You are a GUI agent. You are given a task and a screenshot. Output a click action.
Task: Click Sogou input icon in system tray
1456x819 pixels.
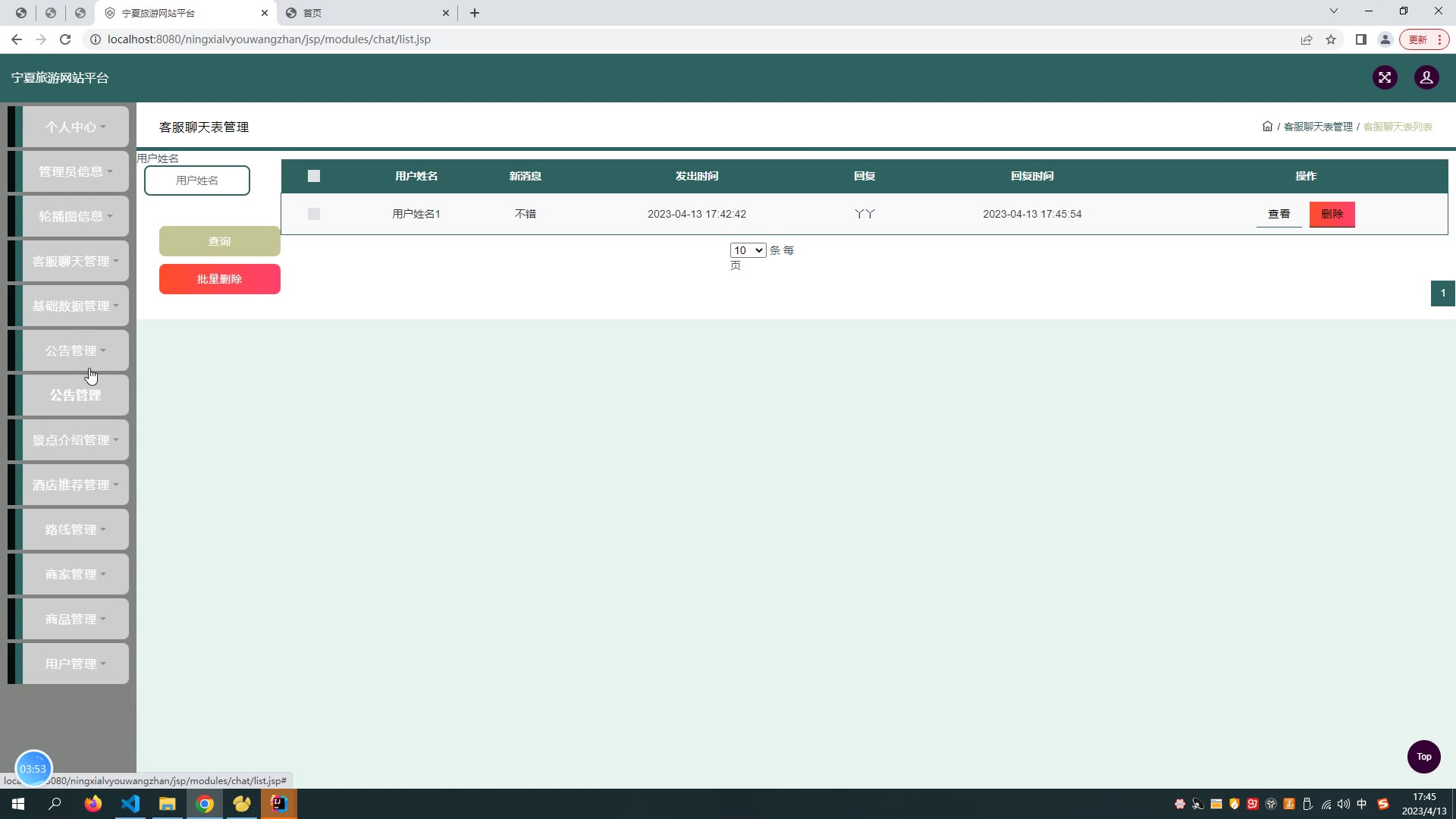1383,804
